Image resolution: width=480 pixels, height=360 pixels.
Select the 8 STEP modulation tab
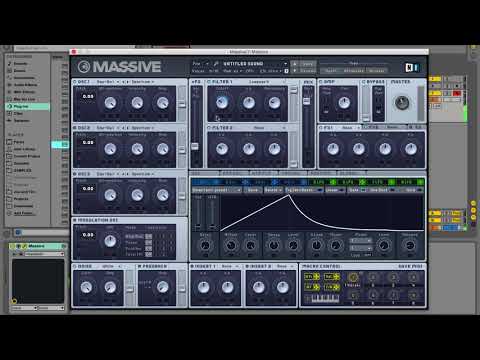(409, 182)
